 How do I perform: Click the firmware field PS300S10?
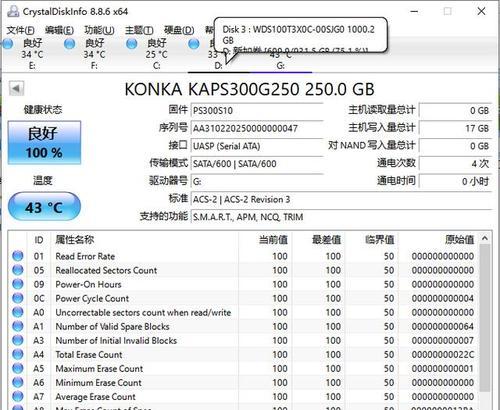pos(257,110)
